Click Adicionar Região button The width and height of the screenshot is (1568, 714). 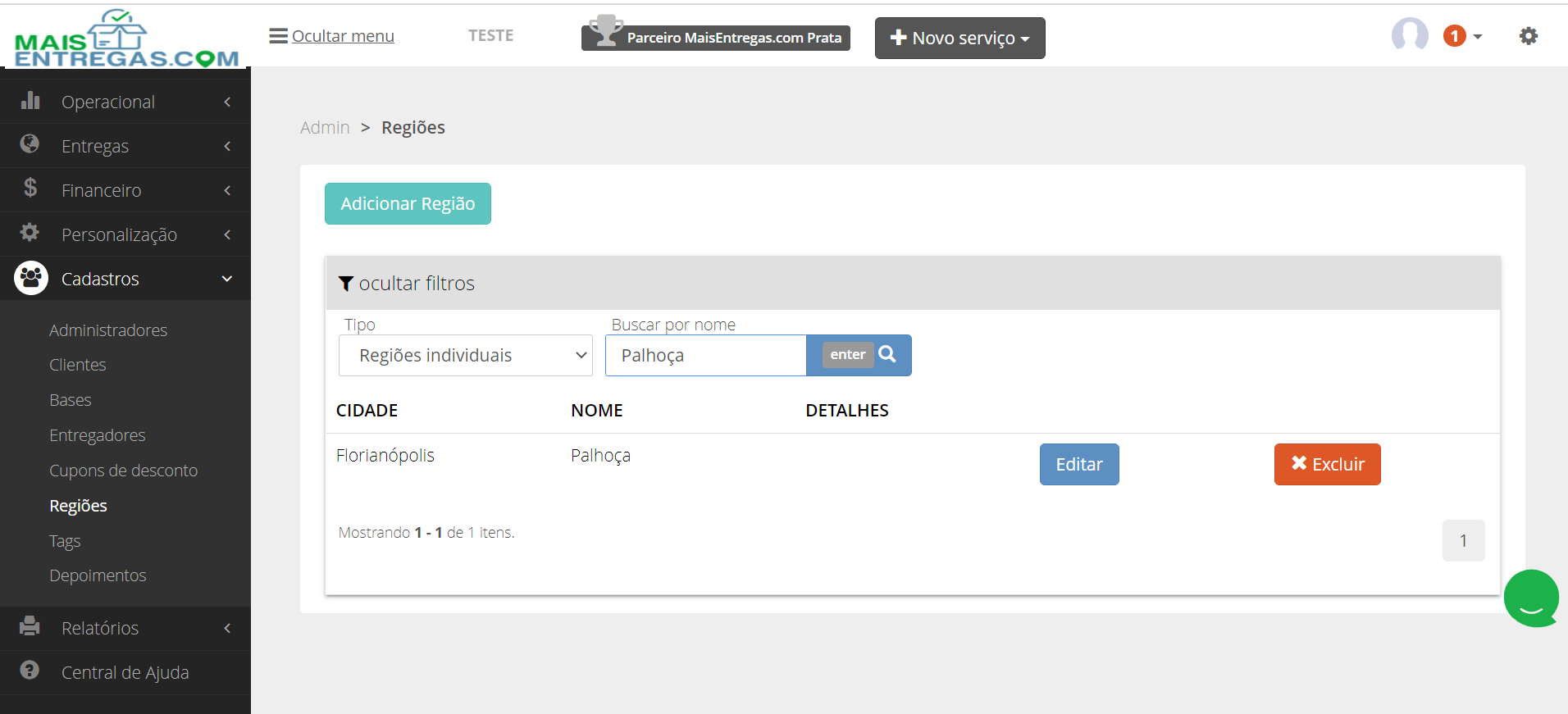pos(408,203)
